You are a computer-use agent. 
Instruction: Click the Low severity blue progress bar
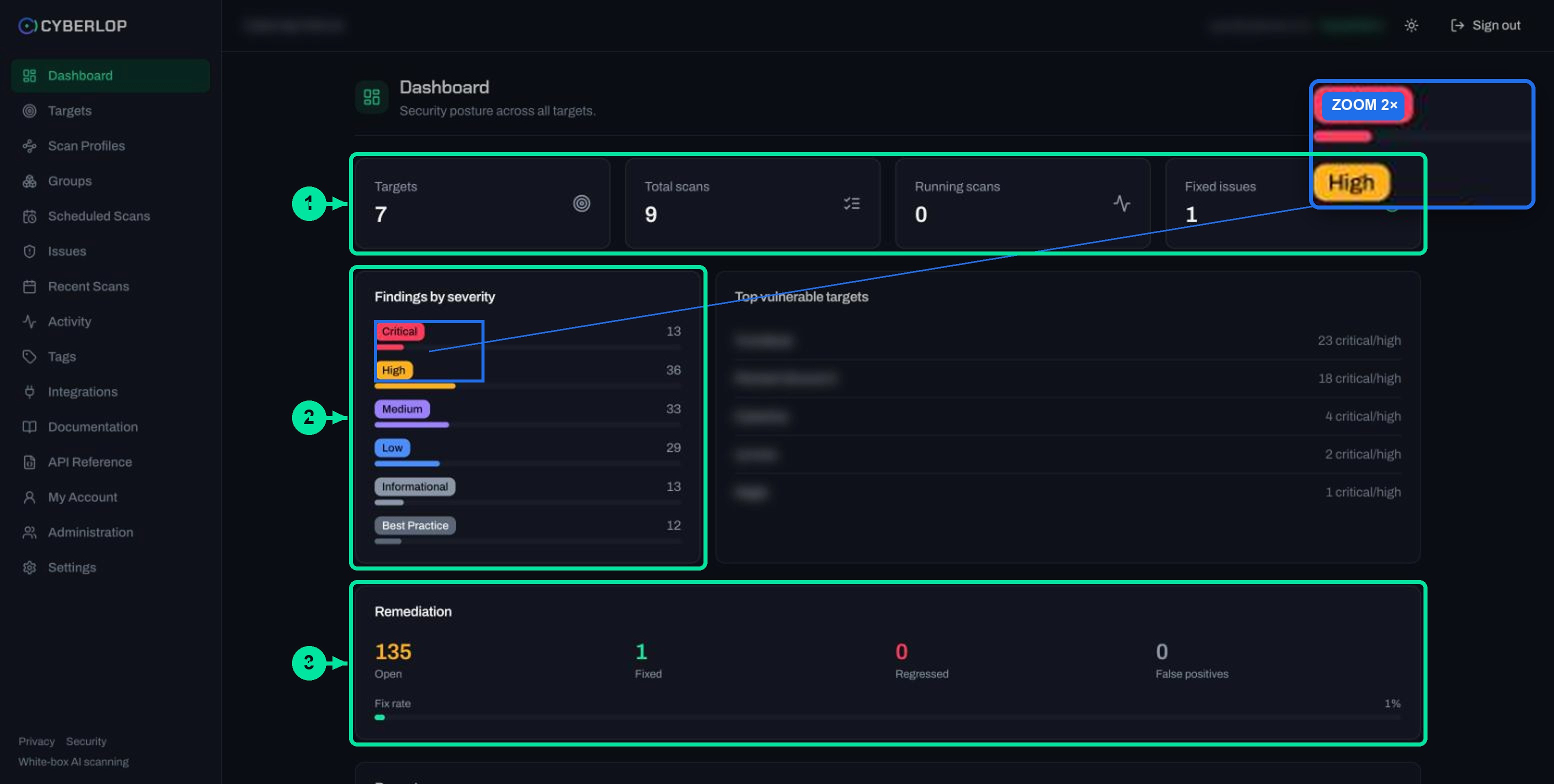point(407,464)
